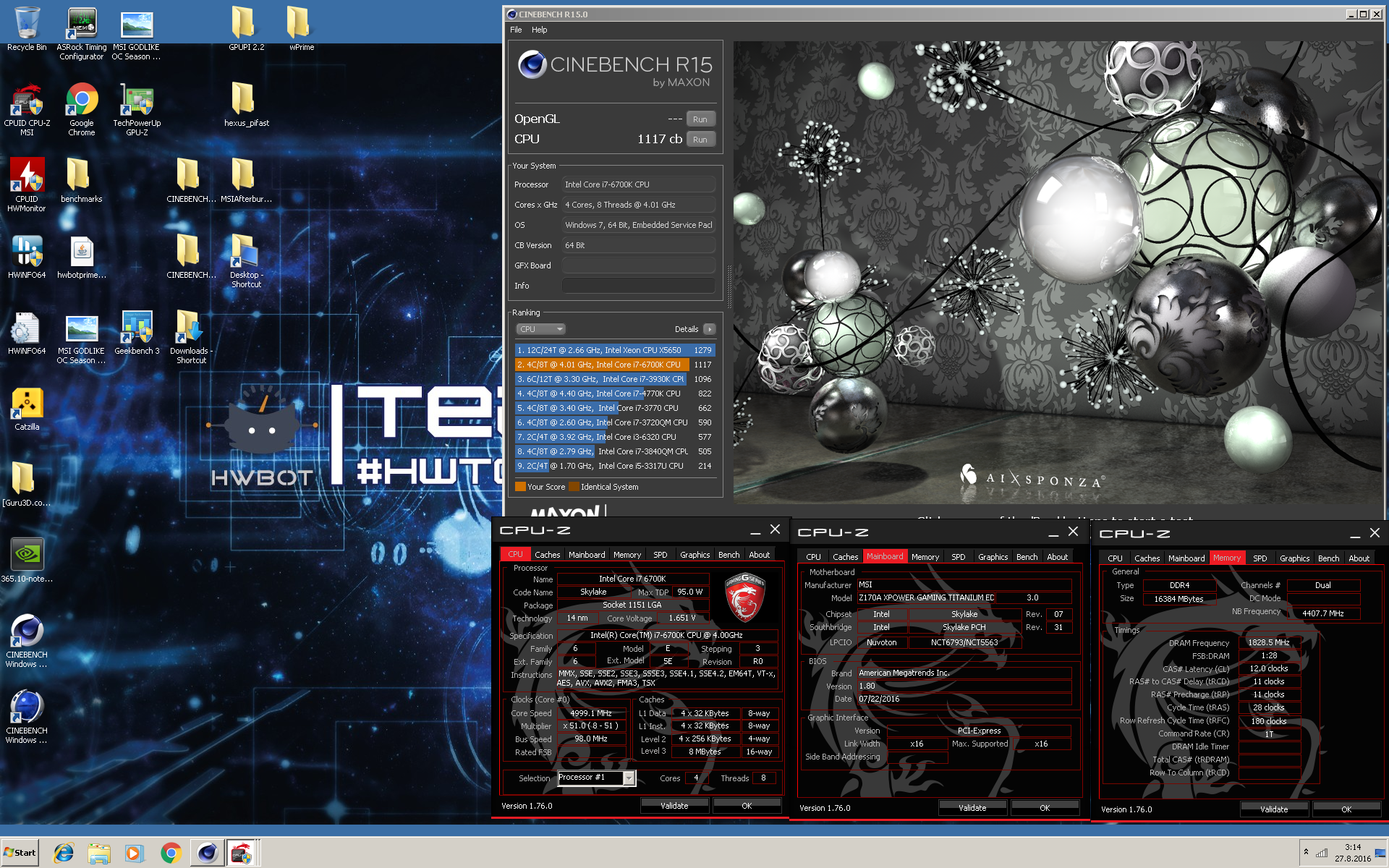Open Downloads - Shortcut icon
Screen dimensions: 1389x868
click(x=191, y=337)
